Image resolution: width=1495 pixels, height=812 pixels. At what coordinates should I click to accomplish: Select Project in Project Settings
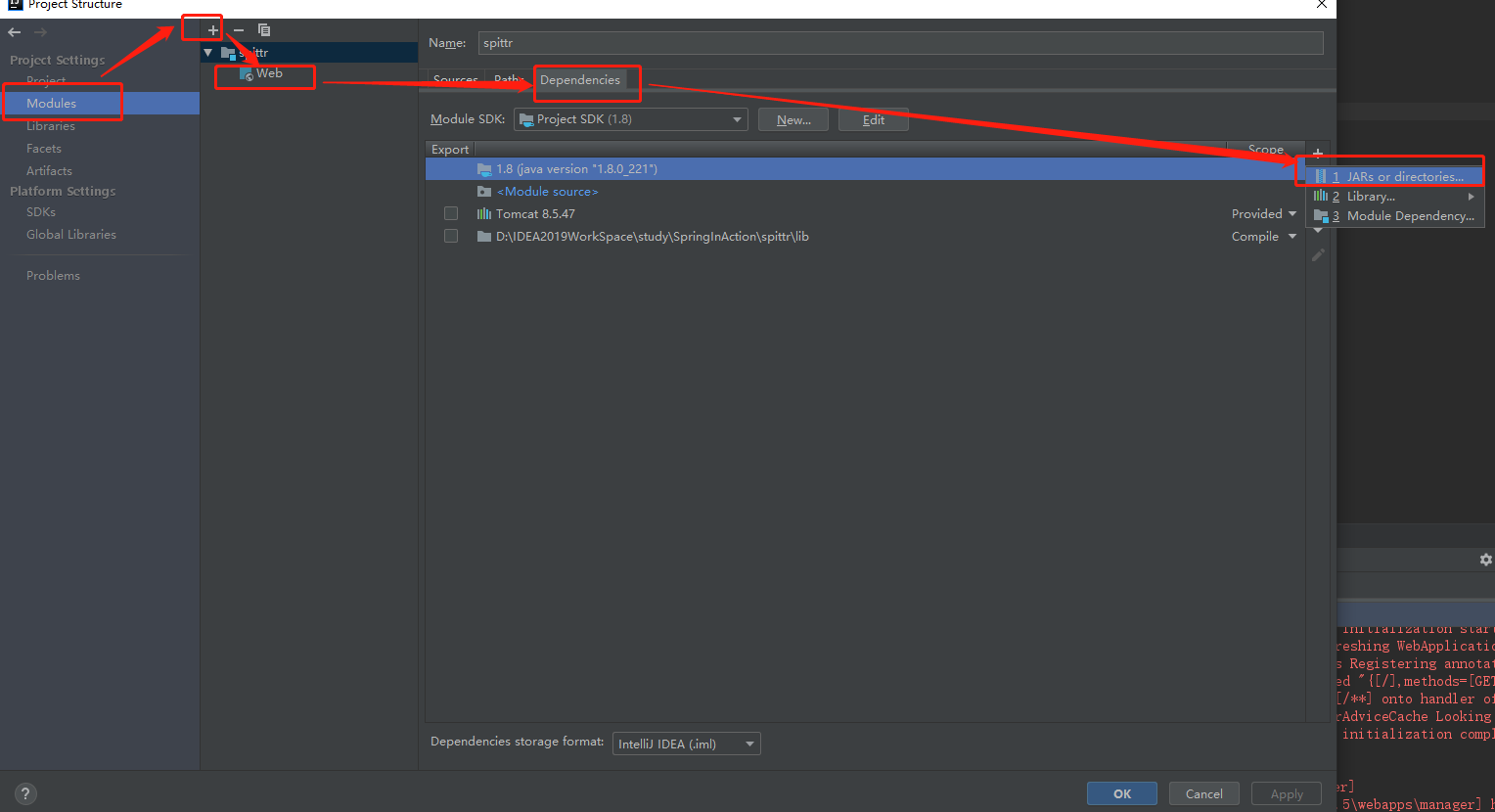point(46,80)
